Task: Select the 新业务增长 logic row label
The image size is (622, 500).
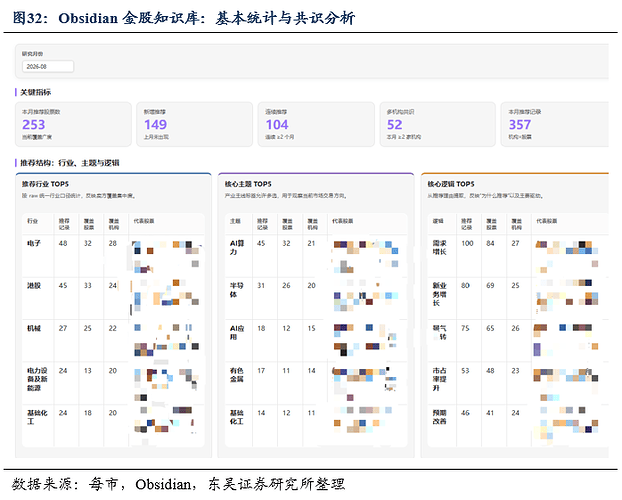Action: click(440, 294)
